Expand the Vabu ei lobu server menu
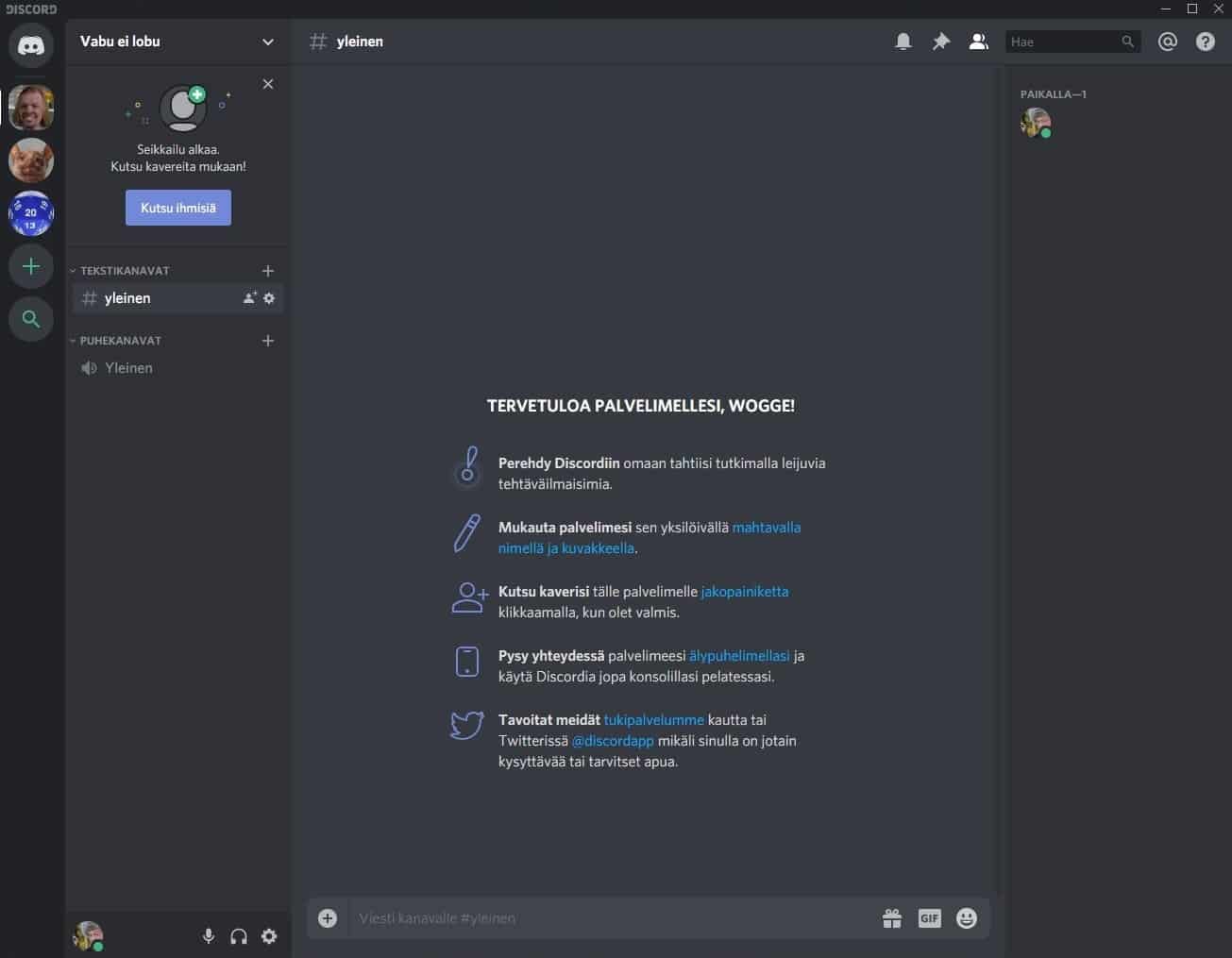This screenshot has height=958, width=1232. coord(268,42)
